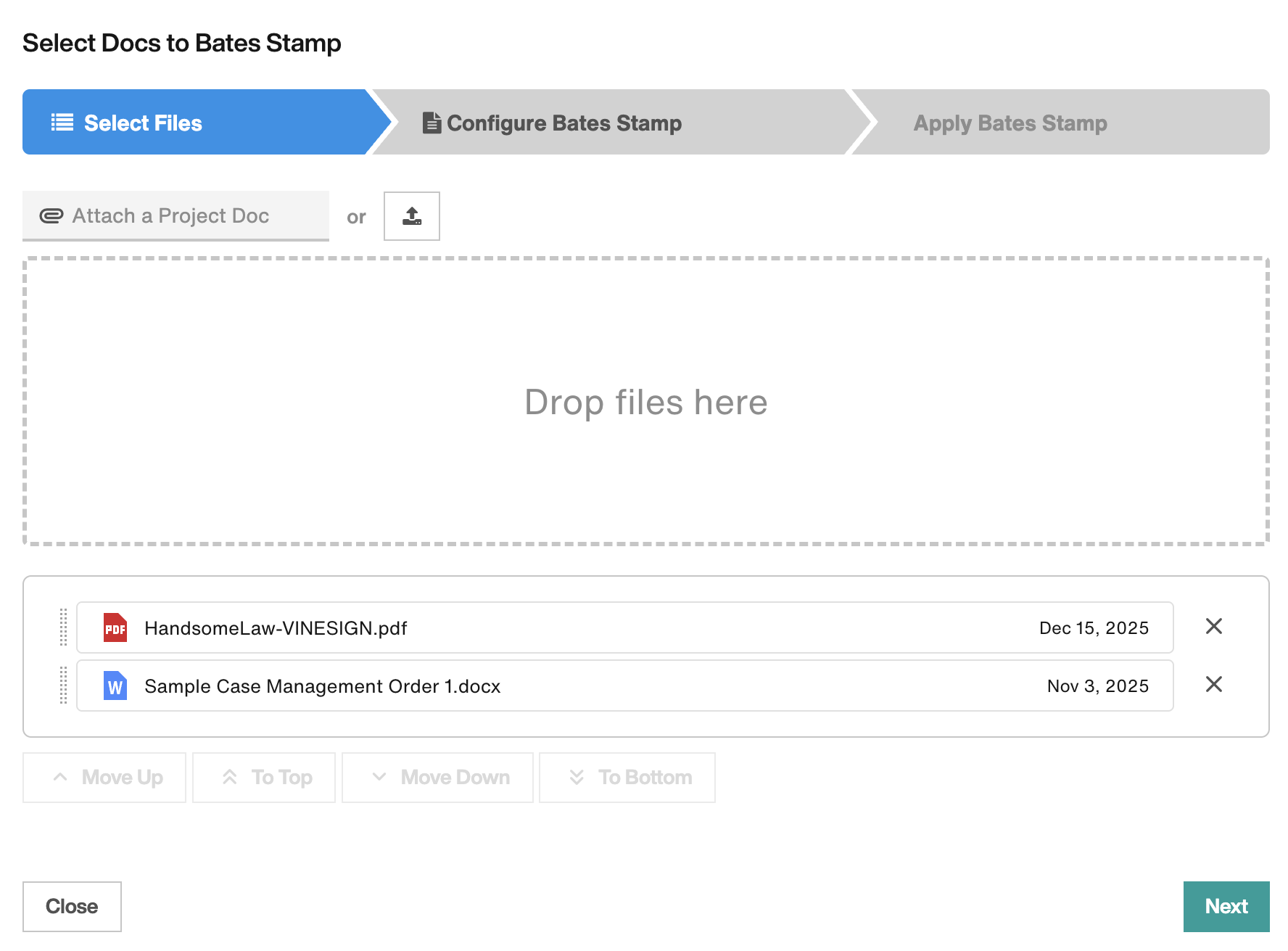Click the Move Up button
The image size is (1288, 951).
(x=104, y=778)
